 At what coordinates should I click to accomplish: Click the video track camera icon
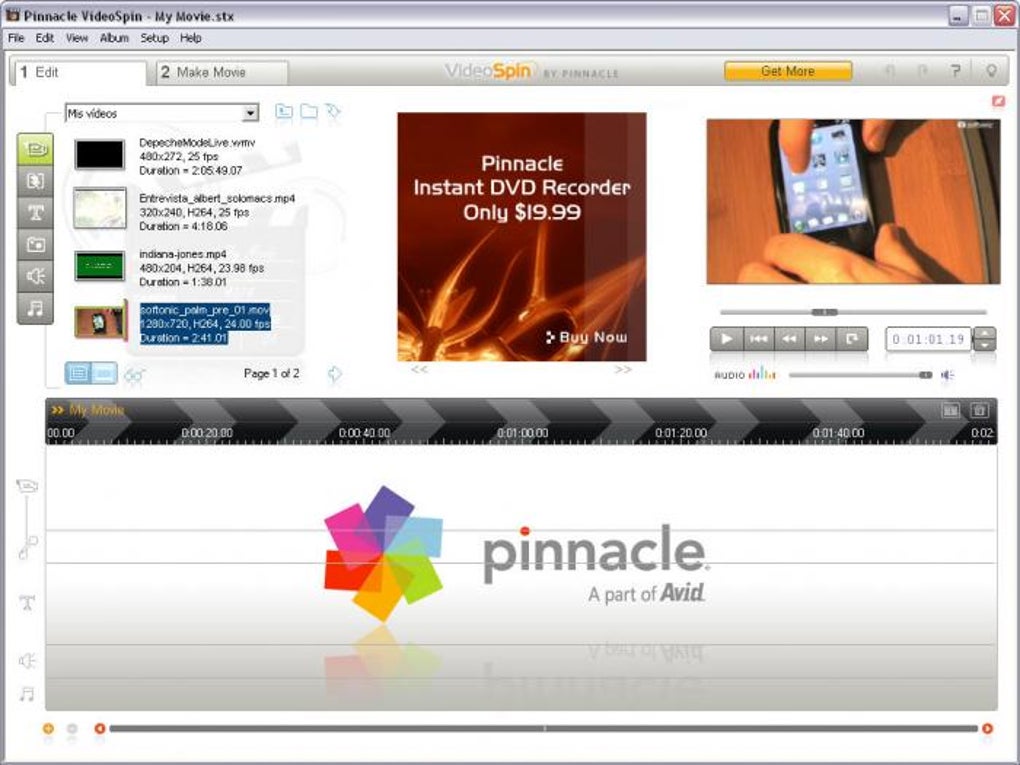(x=27, y=486)
